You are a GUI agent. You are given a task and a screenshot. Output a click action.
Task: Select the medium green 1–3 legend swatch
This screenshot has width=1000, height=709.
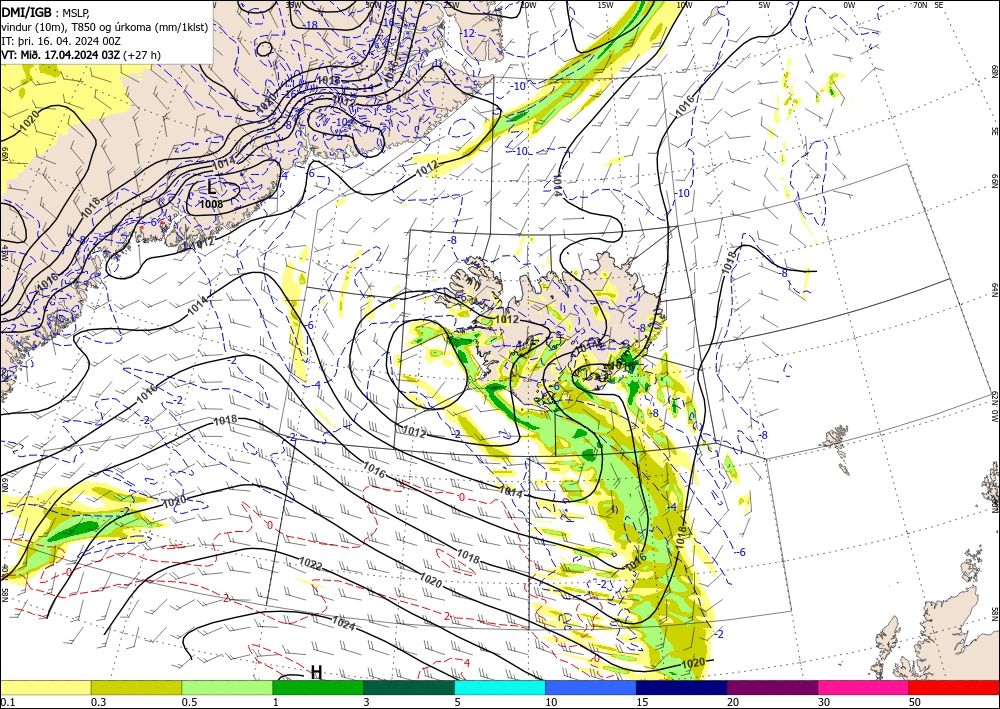coord(318,687)
